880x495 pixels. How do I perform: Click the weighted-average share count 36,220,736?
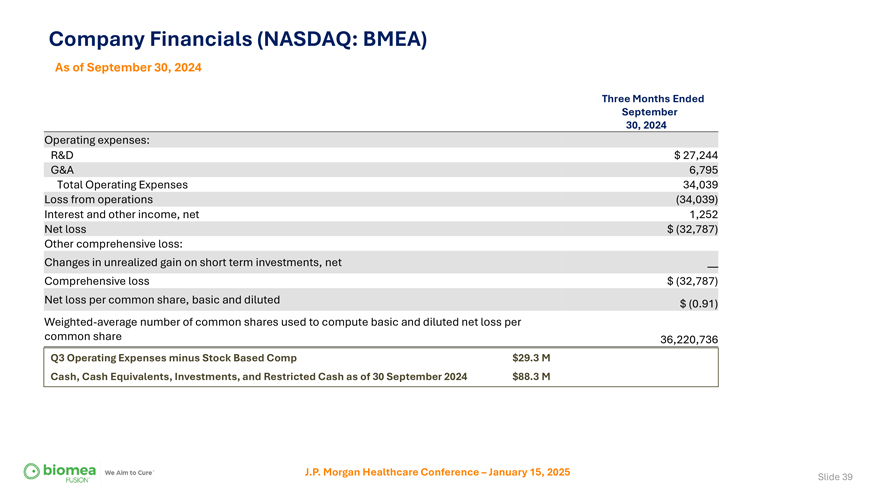[x=689, y=340]
